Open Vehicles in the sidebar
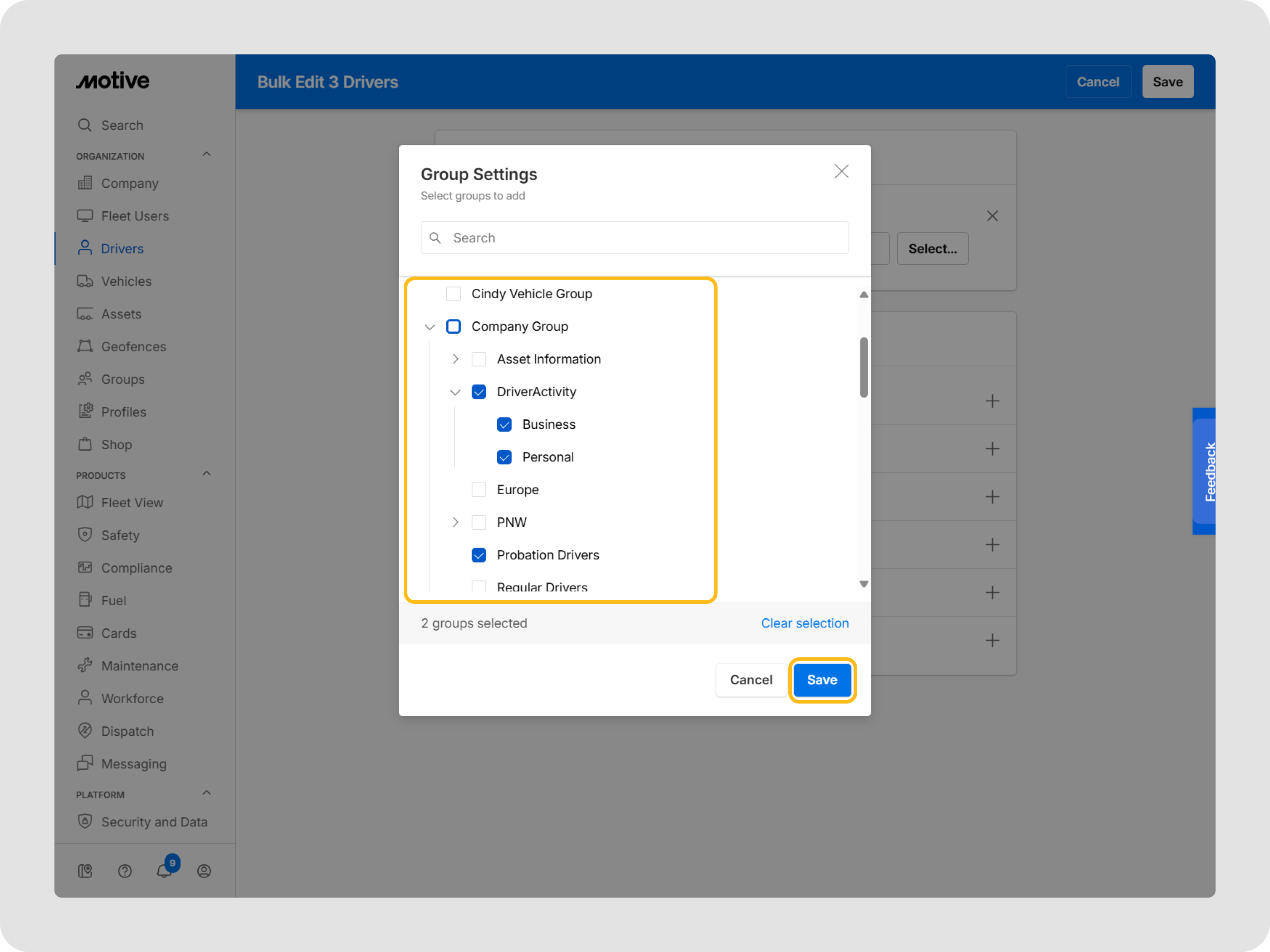Screen dimensions: 1270x952 (126, 281)
